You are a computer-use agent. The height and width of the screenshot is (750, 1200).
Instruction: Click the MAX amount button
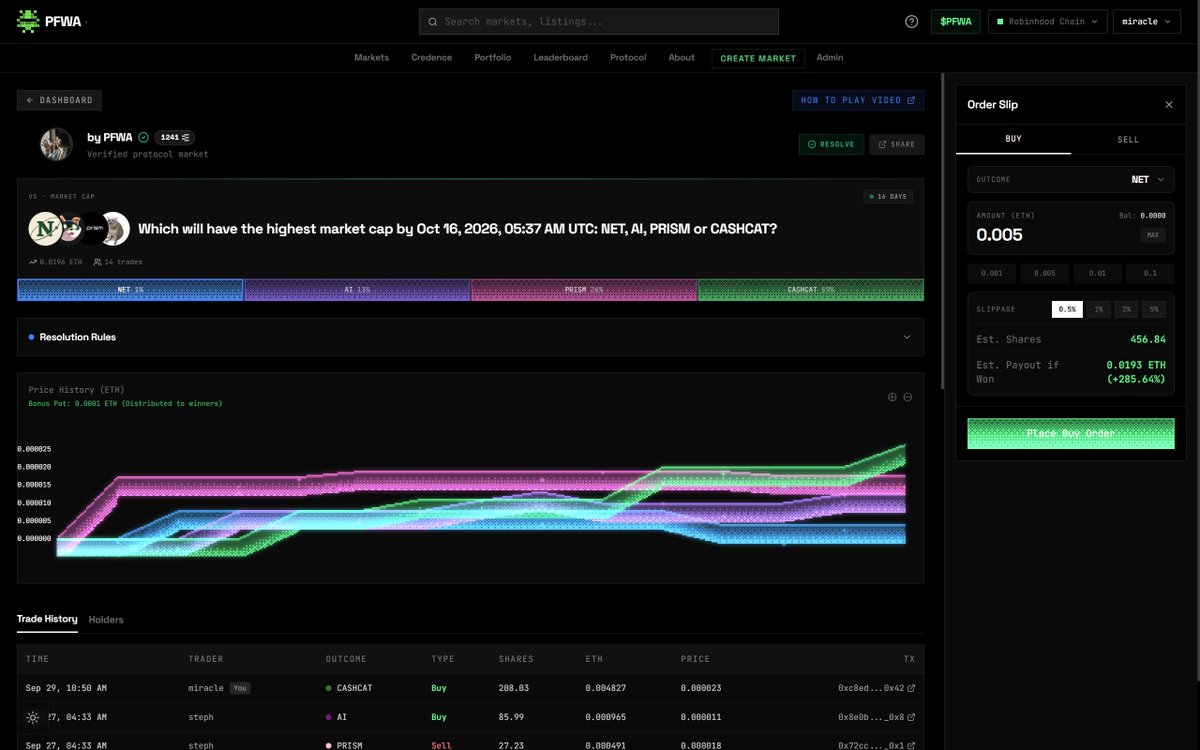pyautogui.click(x=1152, y=235)
